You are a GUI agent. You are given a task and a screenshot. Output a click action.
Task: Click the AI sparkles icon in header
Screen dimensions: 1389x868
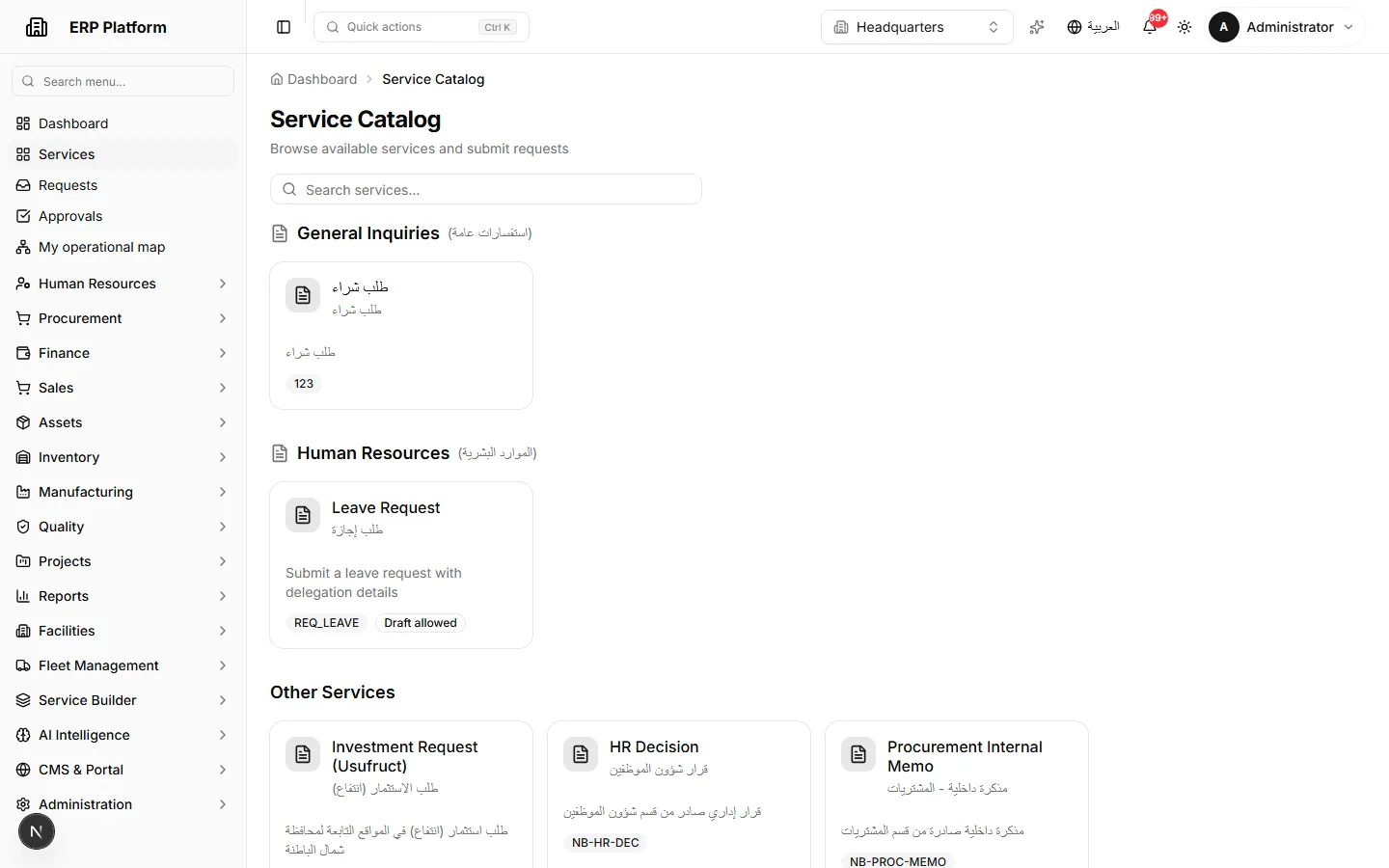click(x=1037, y=27)
